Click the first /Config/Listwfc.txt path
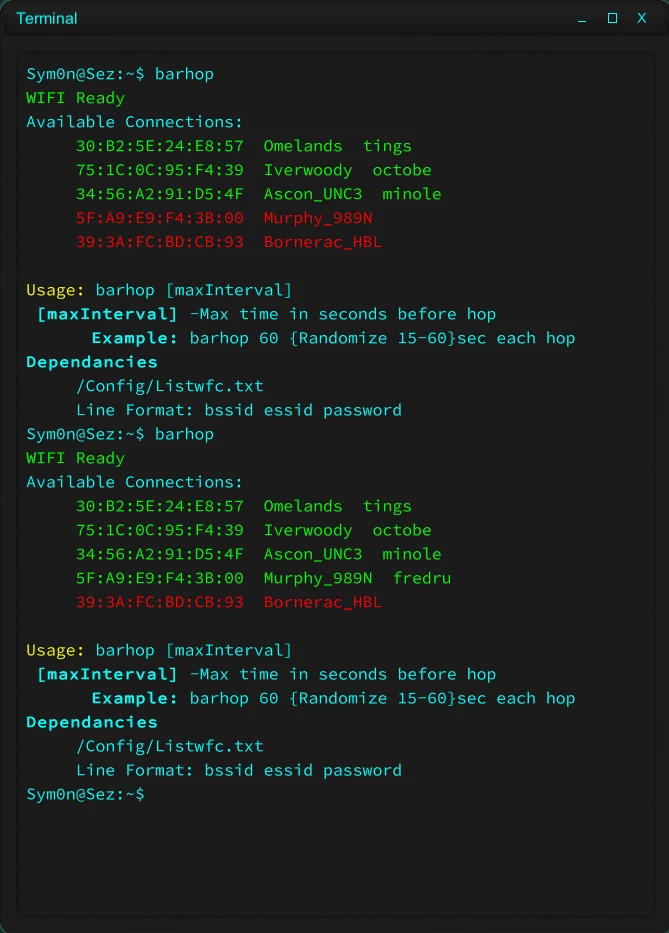Image resolution: width=669 pixels, height=933 pixels. click(170, 386)
